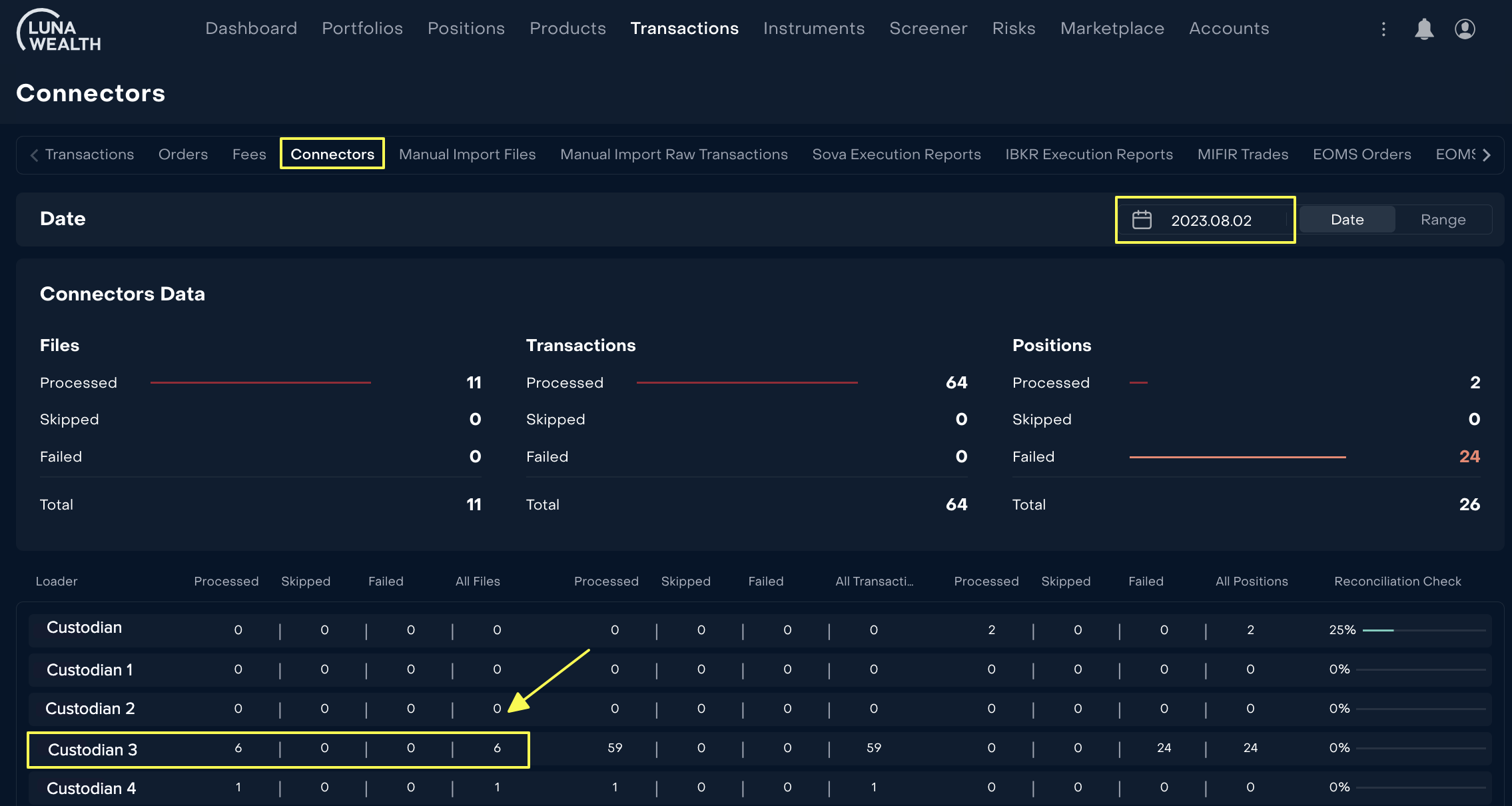Open MIFIR Trades tab
The width and height of the screenshot is (1512, 806).
point(1243,155)
